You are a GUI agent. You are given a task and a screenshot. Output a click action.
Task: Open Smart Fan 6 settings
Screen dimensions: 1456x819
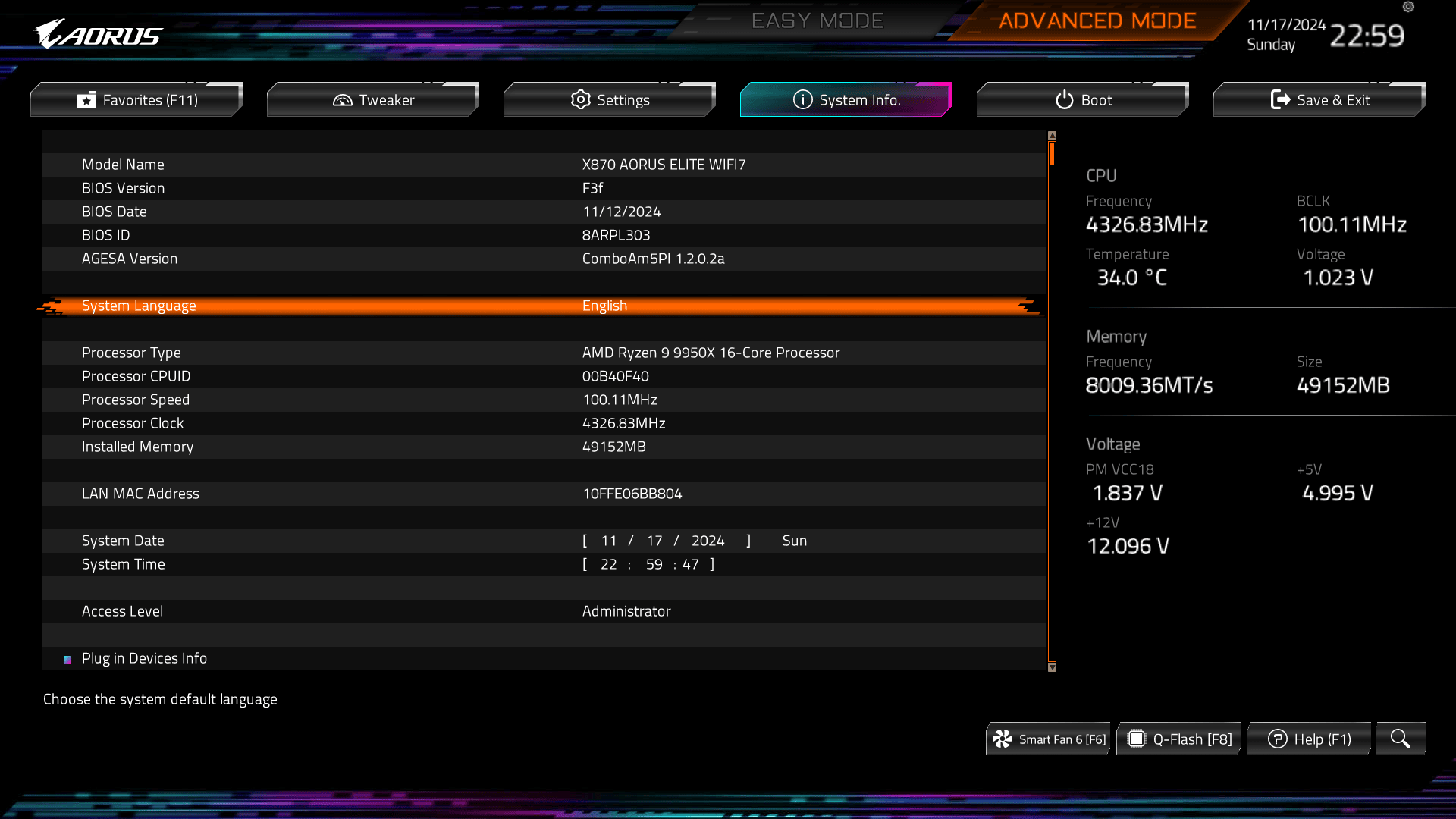point(1048,739)
